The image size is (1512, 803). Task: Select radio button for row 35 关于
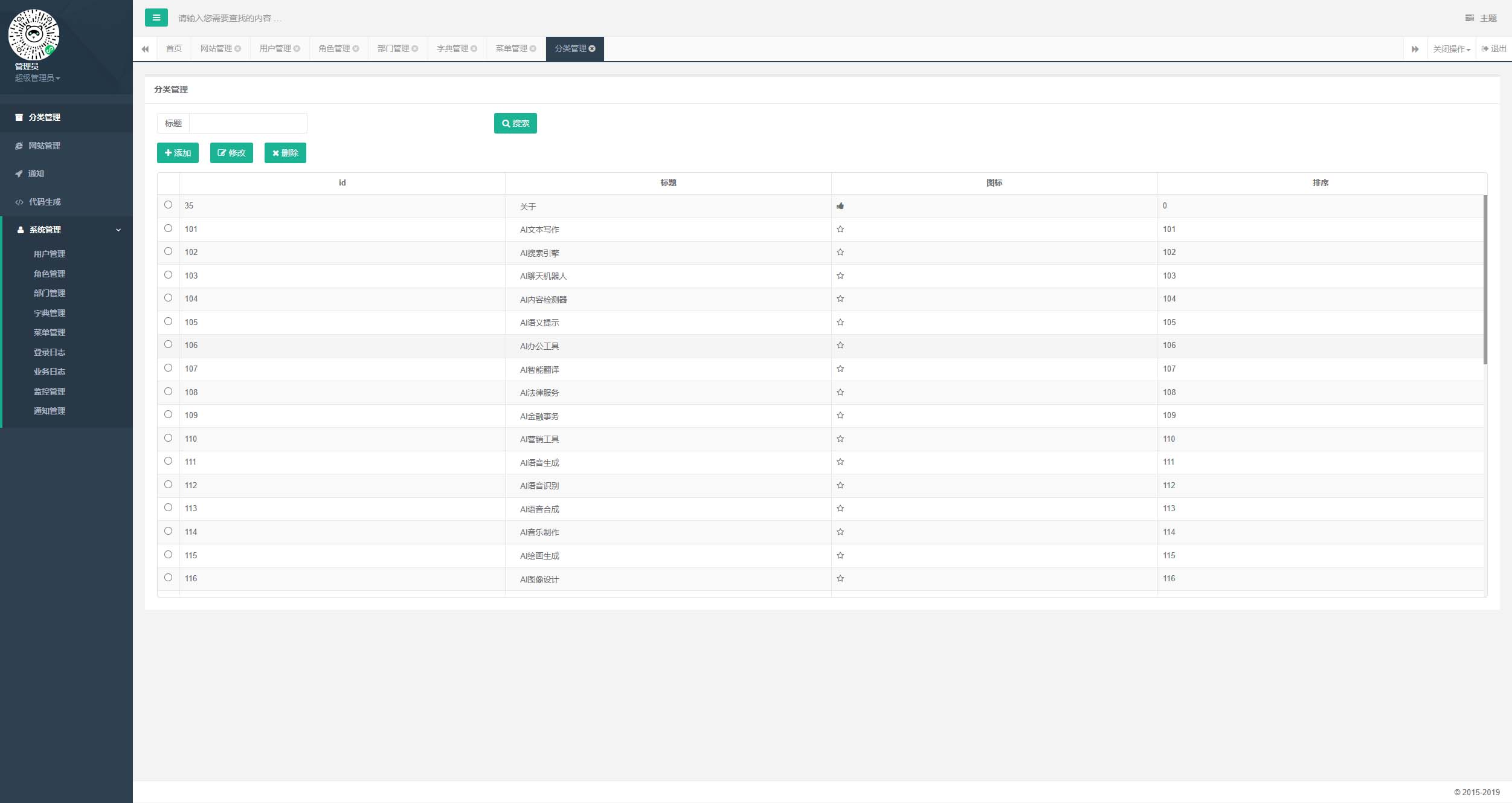(168, 205)
